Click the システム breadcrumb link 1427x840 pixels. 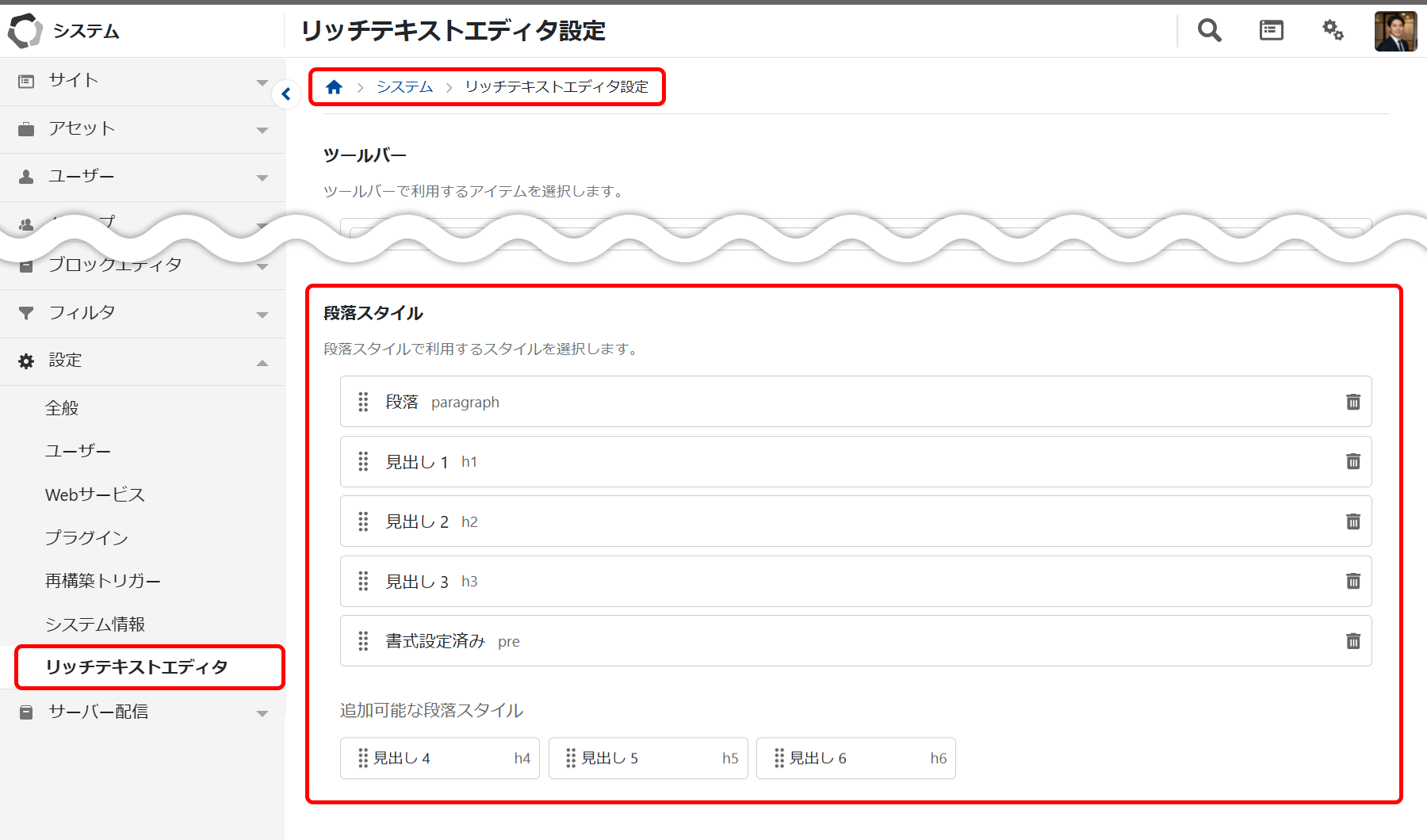tap(404, 87)
